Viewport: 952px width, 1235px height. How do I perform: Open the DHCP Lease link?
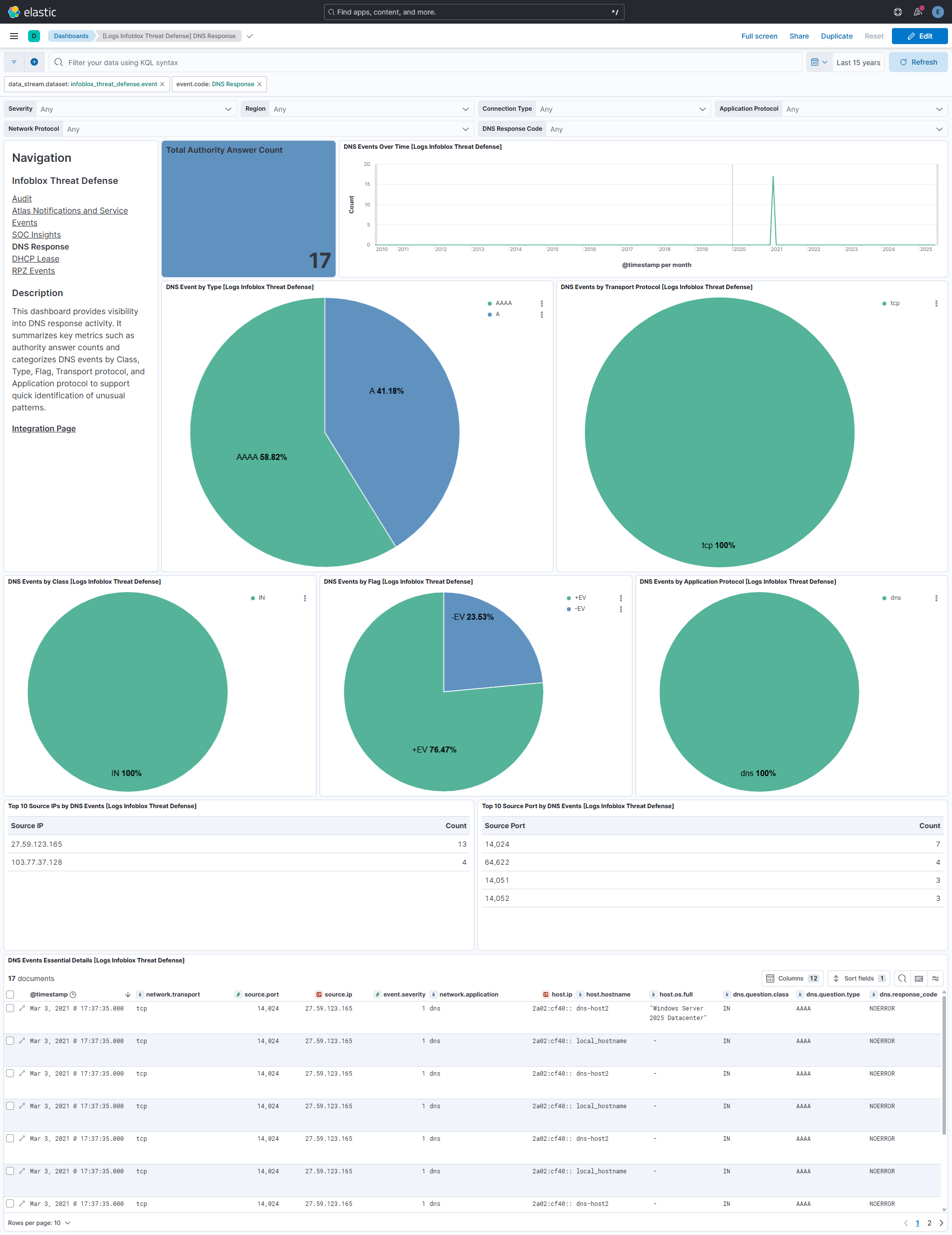(36, 259)
